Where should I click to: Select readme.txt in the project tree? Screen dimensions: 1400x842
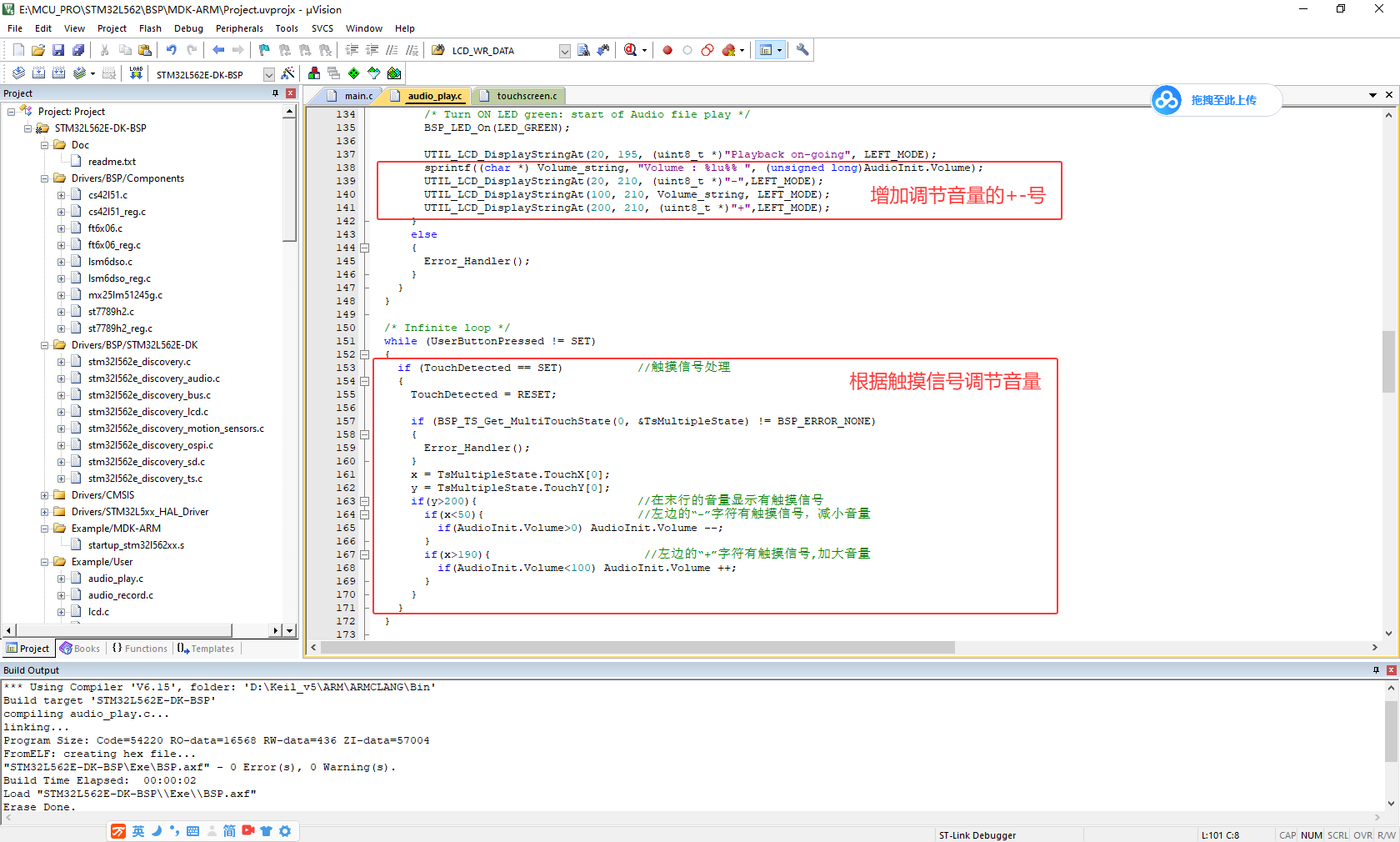point(112,162)
